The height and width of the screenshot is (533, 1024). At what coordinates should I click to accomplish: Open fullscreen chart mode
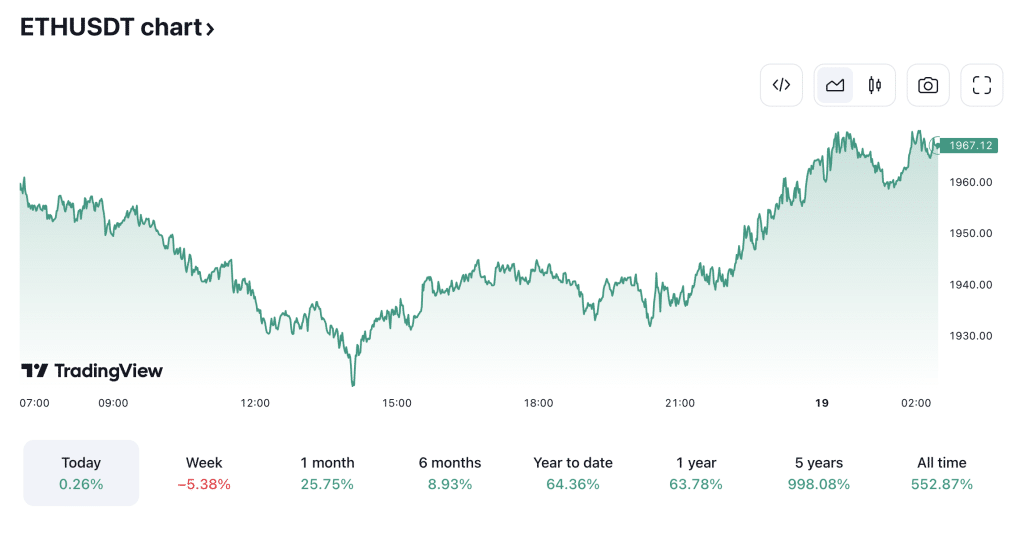point(982,85)
